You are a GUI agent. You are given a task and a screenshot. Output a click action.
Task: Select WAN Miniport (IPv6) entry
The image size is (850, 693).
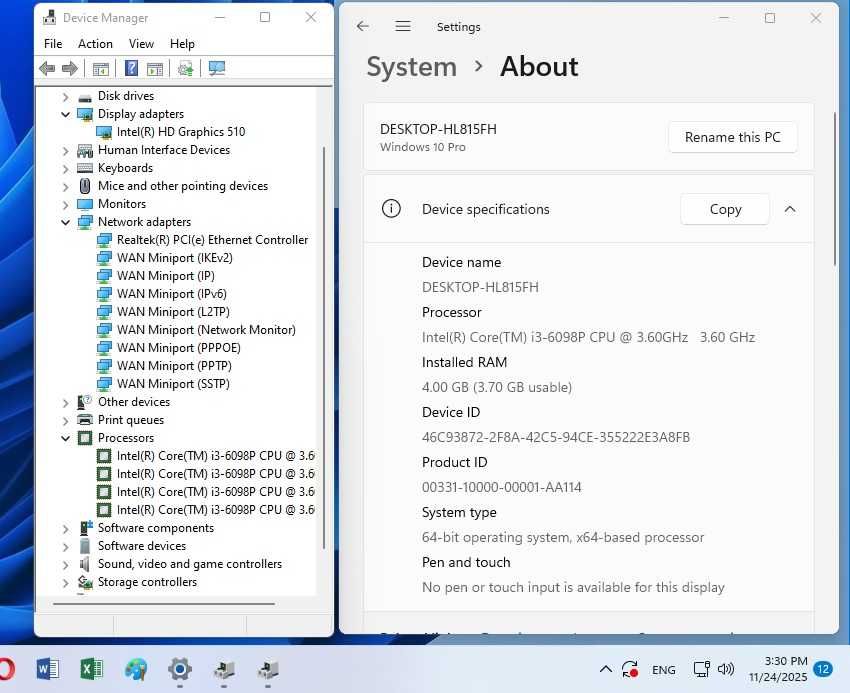click(x=171, y=293)
